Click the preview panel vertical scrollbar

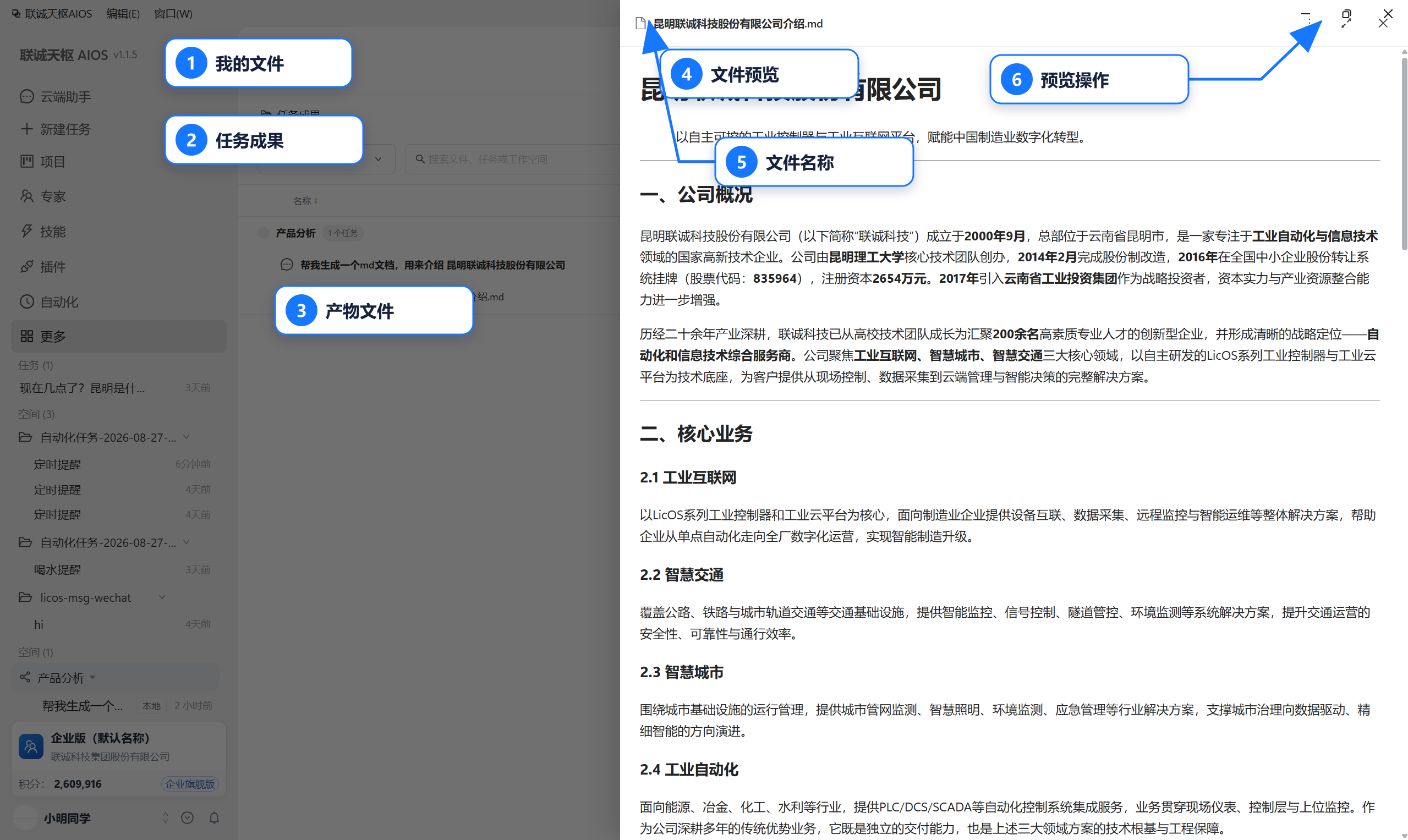[x=1404, y=153]
